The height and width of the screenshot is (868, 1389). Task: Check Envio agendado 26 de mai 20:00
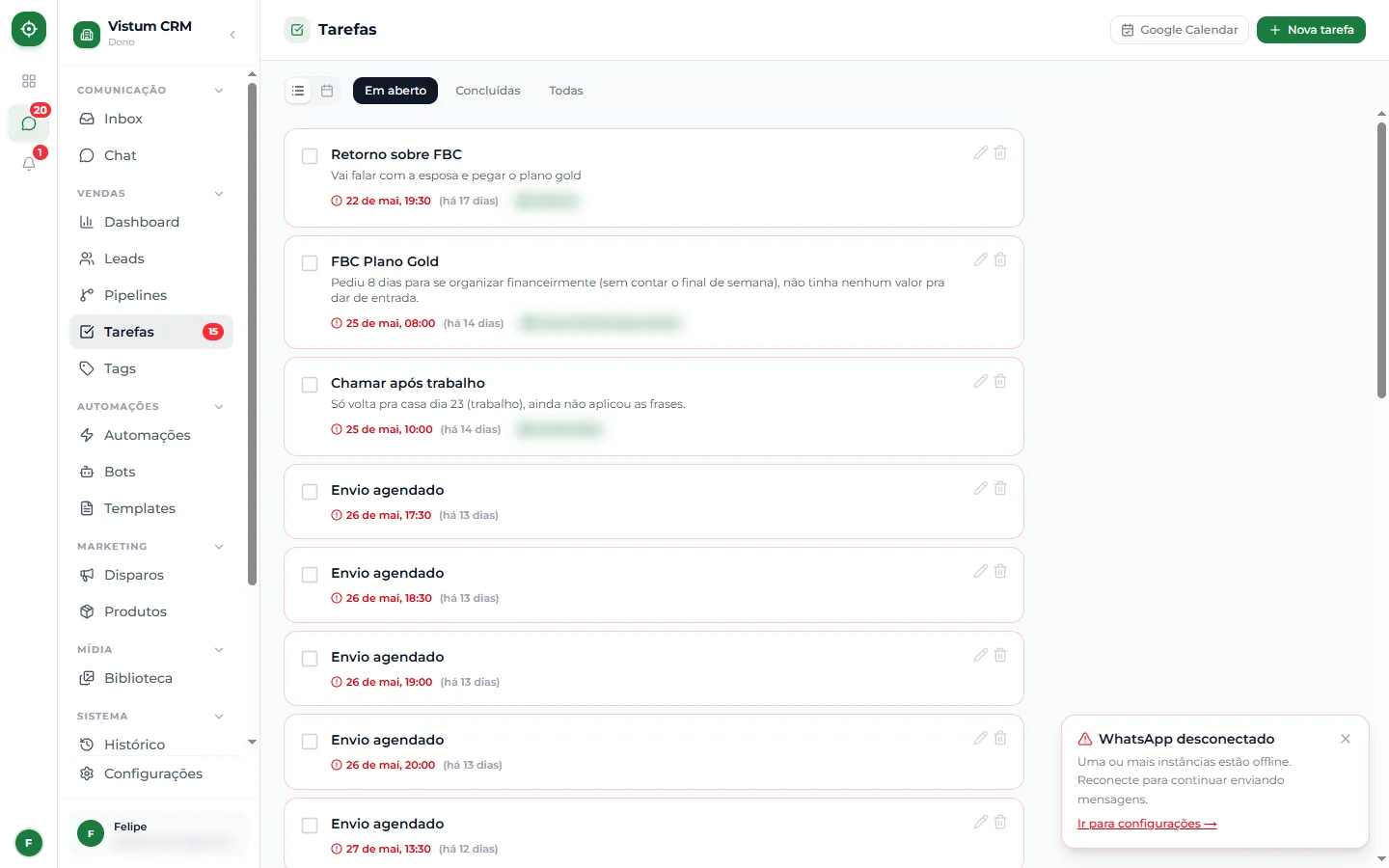coord(310,742)
